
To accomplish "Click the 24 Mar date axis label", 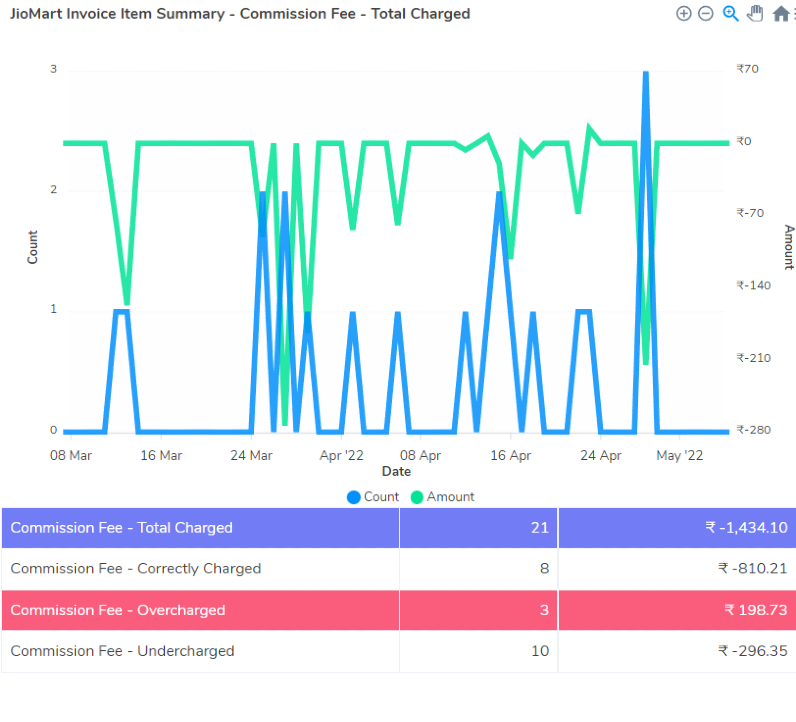I will point(251,455).
